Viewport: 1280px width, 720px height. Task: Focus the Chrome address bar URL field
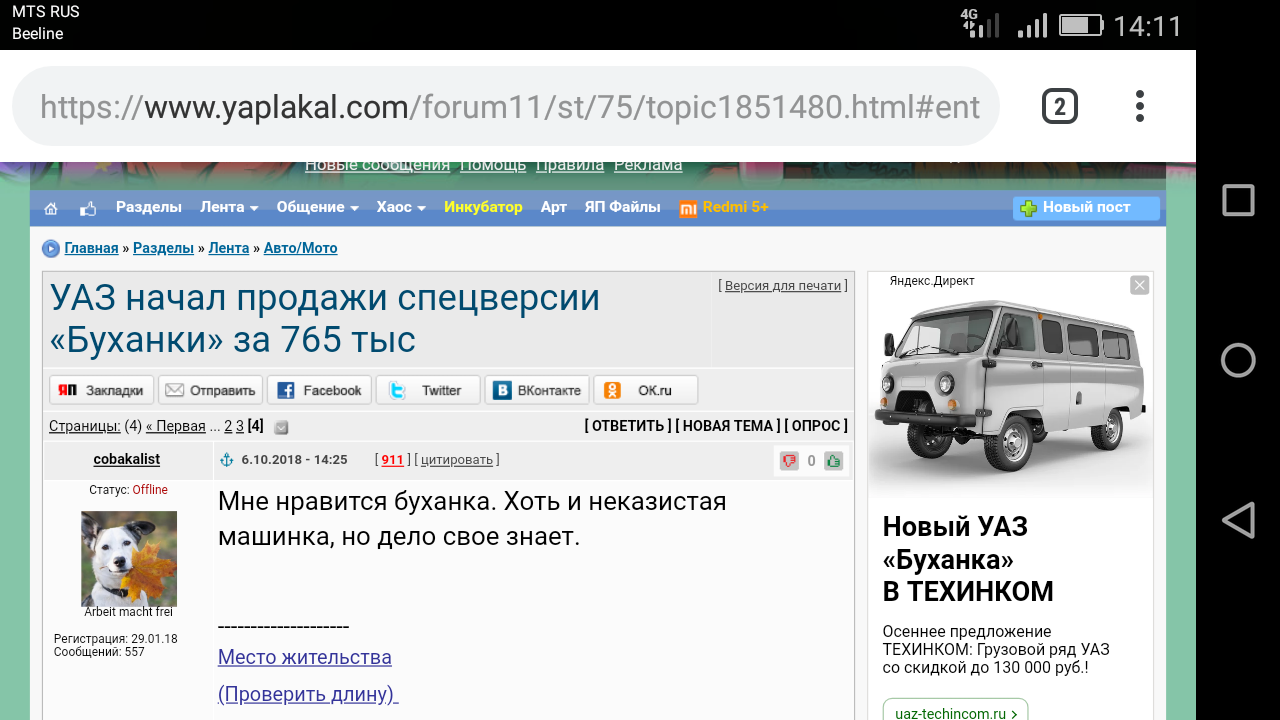pyautogui.click(x=506, y=106)
